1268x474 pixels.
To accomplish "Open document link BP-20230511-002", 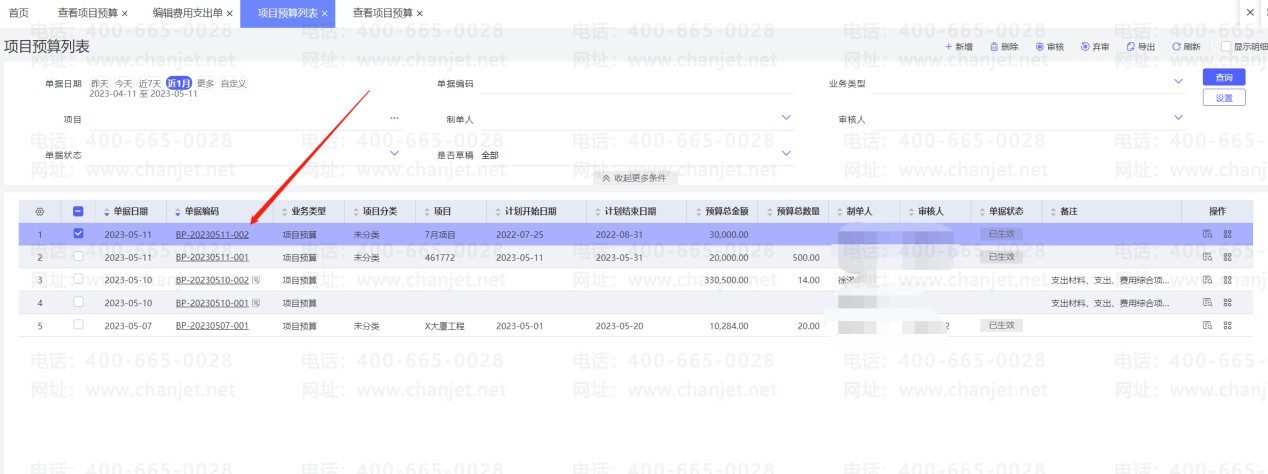I will (x=212, y=234).
